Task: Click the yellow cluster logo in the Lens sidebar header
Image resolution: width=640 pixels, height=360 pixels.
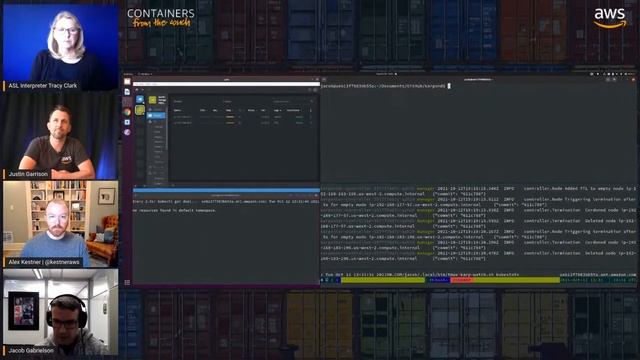Action: [x=152, y=100]
